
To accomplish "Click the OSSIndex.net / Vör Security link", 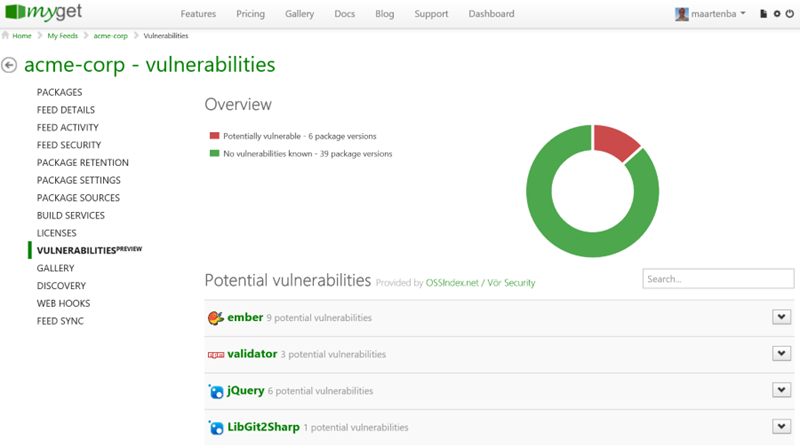I will coord(482,283).
